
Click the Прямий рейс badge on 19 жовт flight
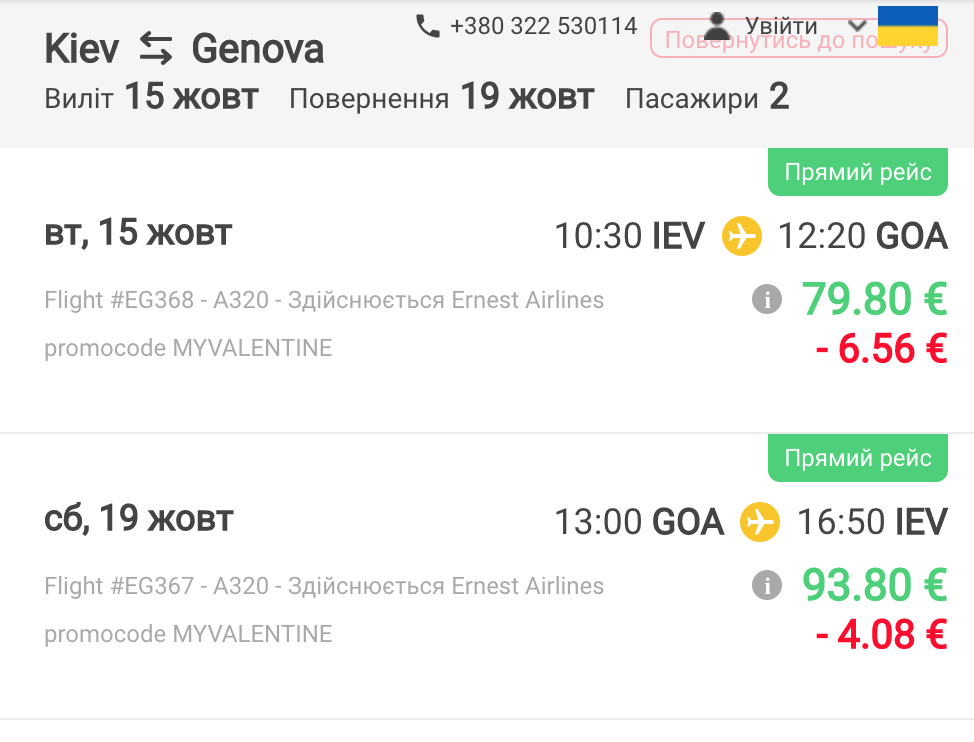[x=858, y=459]
